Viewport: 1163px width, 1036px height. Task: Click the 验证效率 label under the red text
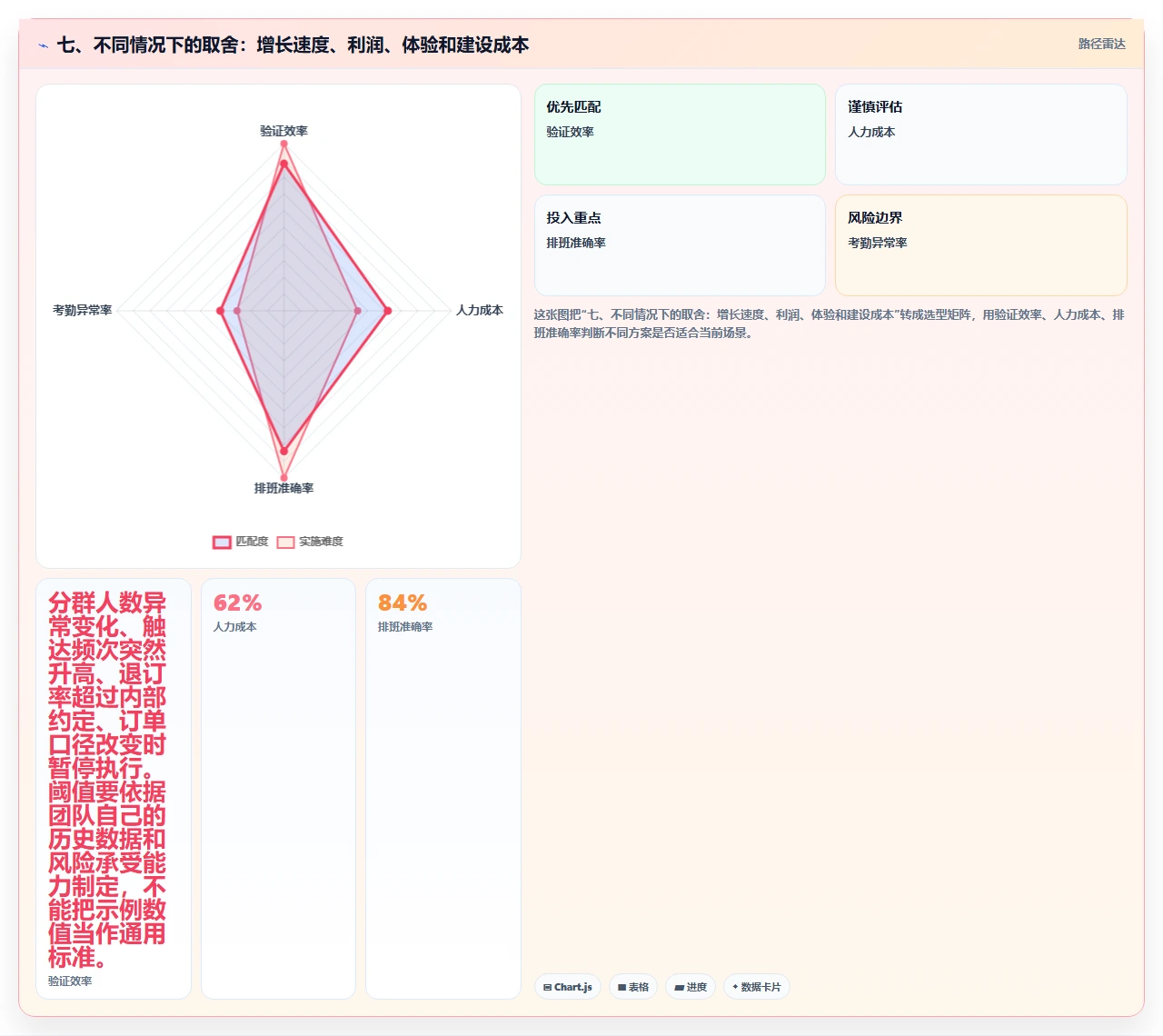(70, 981)
